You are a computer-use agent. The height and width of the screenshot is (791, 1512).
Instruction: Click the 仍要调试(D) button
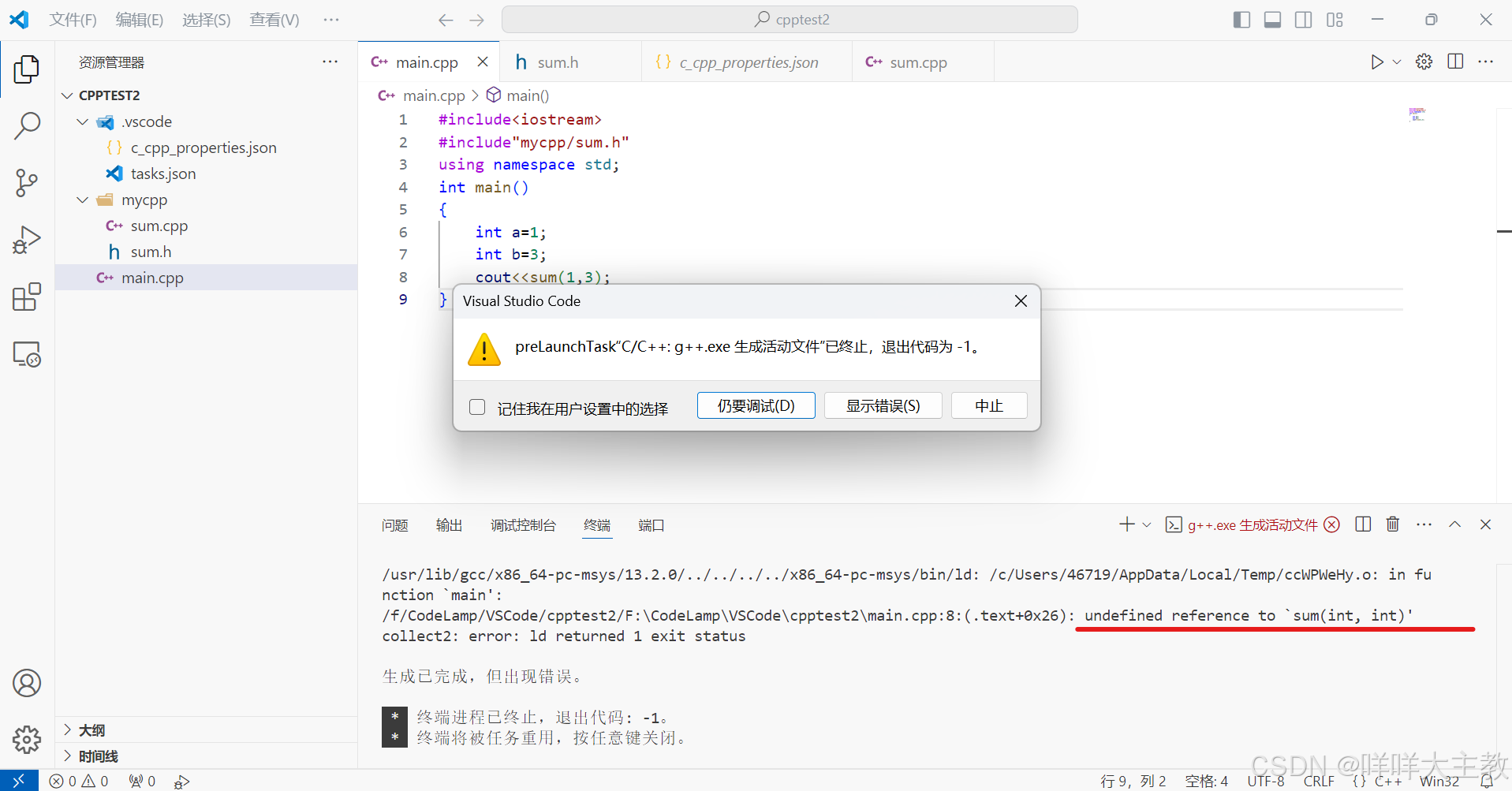756,406
